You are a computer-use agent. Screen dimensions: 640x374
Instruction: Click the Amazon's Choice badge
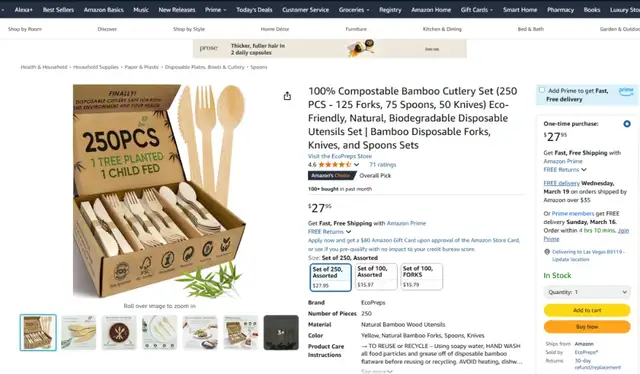[332, 176]
